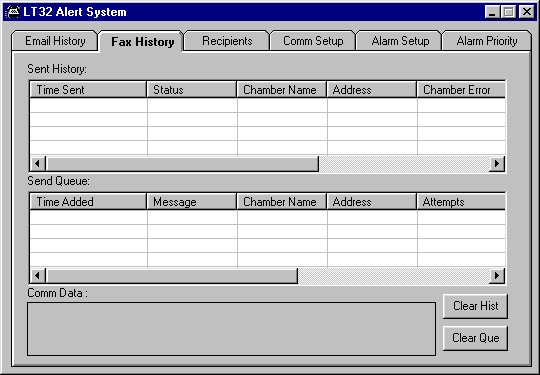Click the Clear Que button
The image size is (540, 375).
point(475,338)
